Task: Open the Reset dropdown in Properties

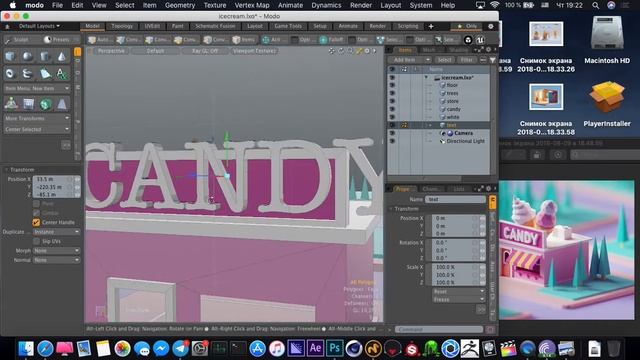Action: [x=458, y=291]
